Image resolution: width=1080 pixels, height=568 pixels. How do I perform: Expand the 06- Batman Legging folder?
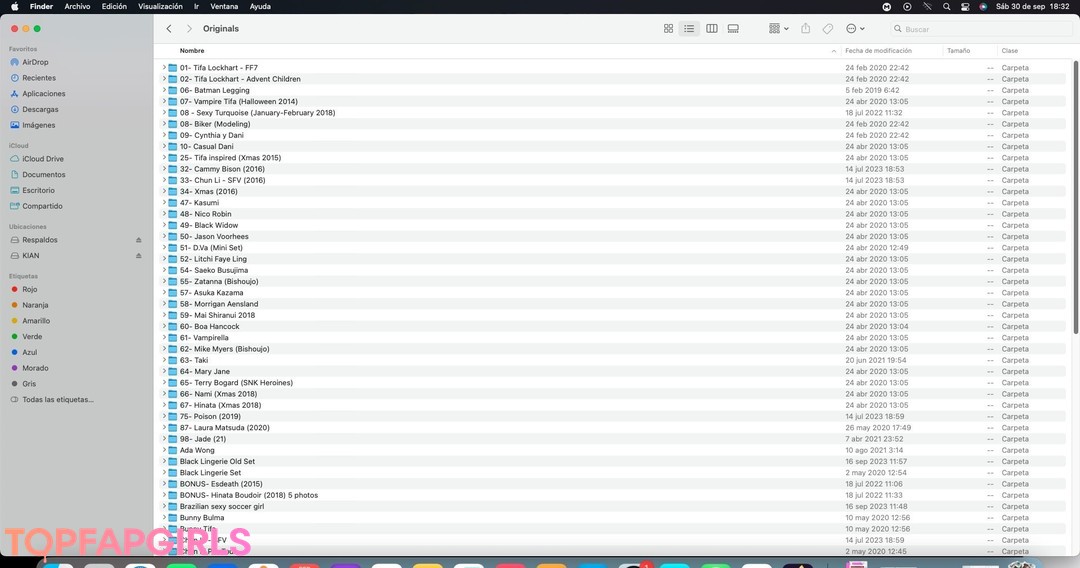pyautogui.click(x=164, y=90)
